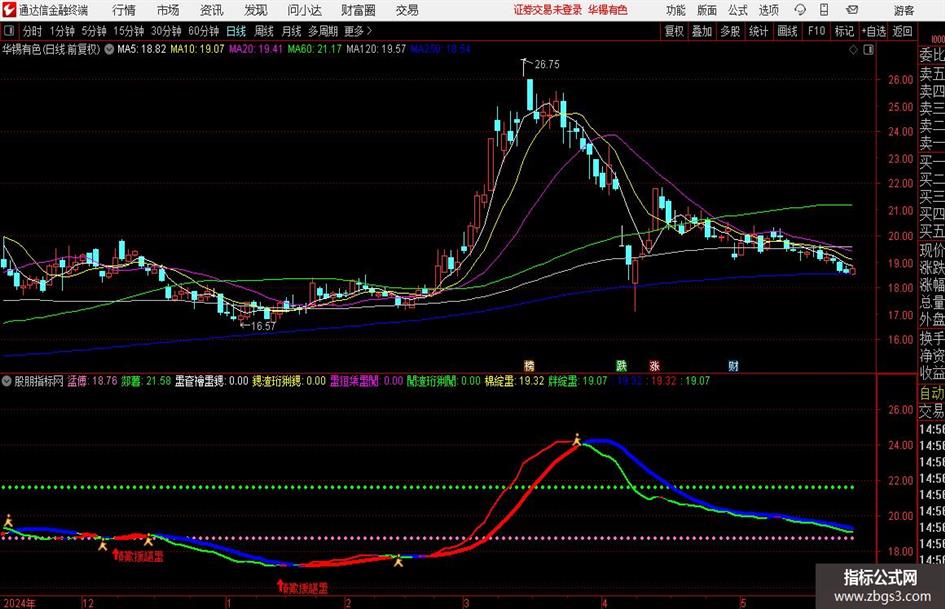Toggle the right info panel icon

(868, 50)
